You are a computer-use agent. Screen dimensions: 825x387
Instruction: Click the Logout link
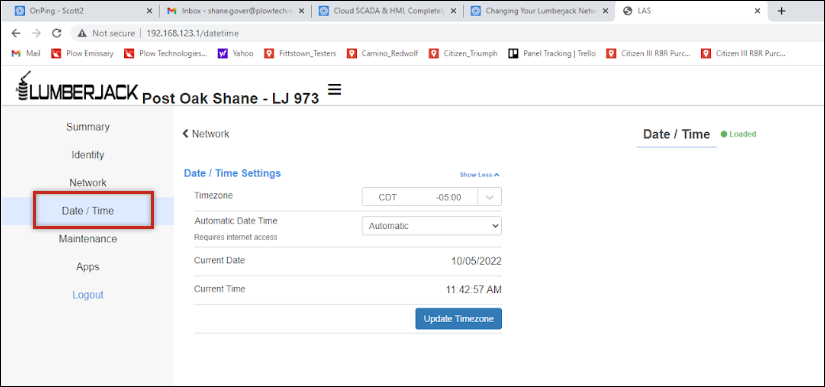(x=88, y=295)
